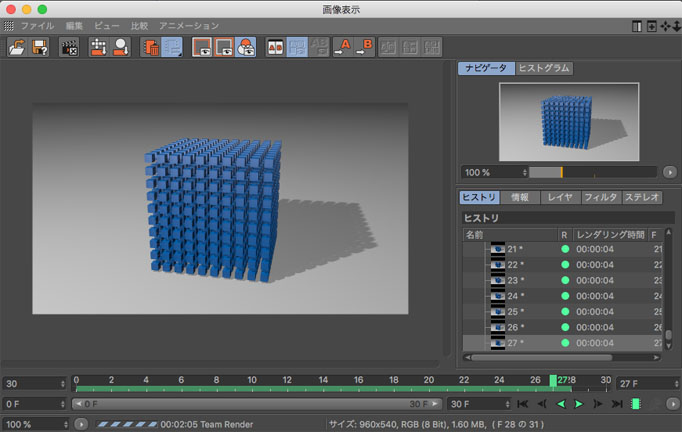Open the アニメーション menu
The width and height of the screenshot is (682, 432).
[x=188, y=24]
